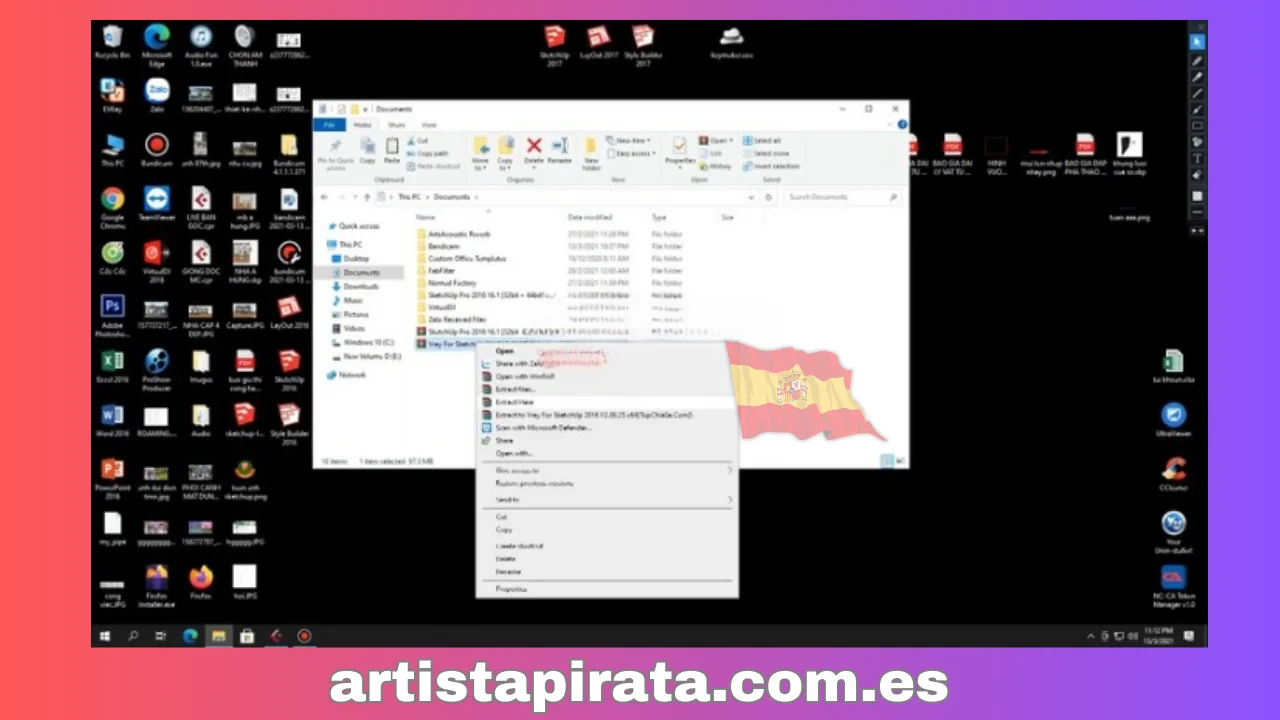Open Microsoft Edge desktop icon
The height and width of the screenshot is (720, 1280).
coord(156,46)
